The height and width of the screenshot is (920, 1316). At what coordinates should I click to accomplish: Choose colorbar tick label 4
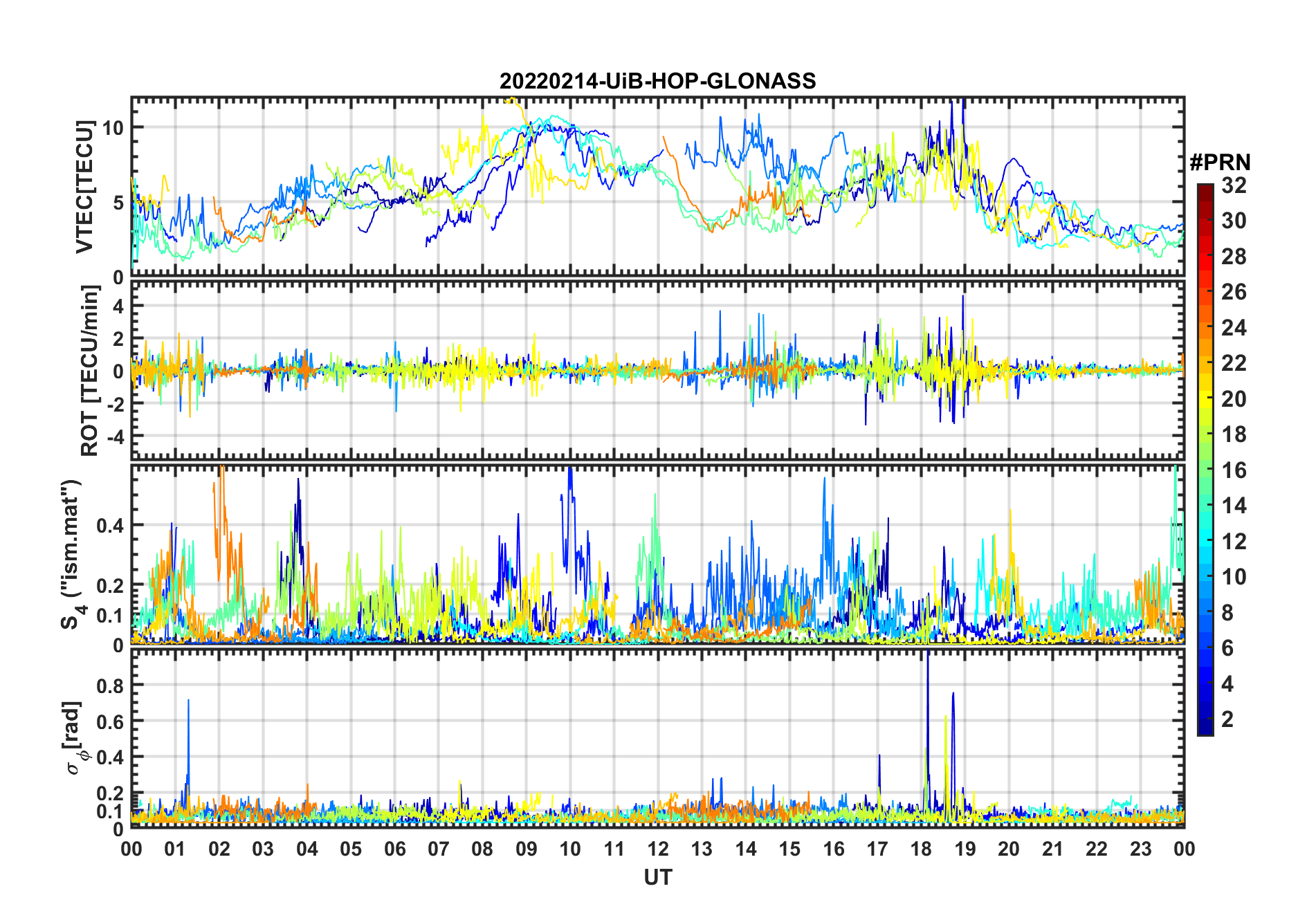pyautogui.click(x=1227, y=684)
